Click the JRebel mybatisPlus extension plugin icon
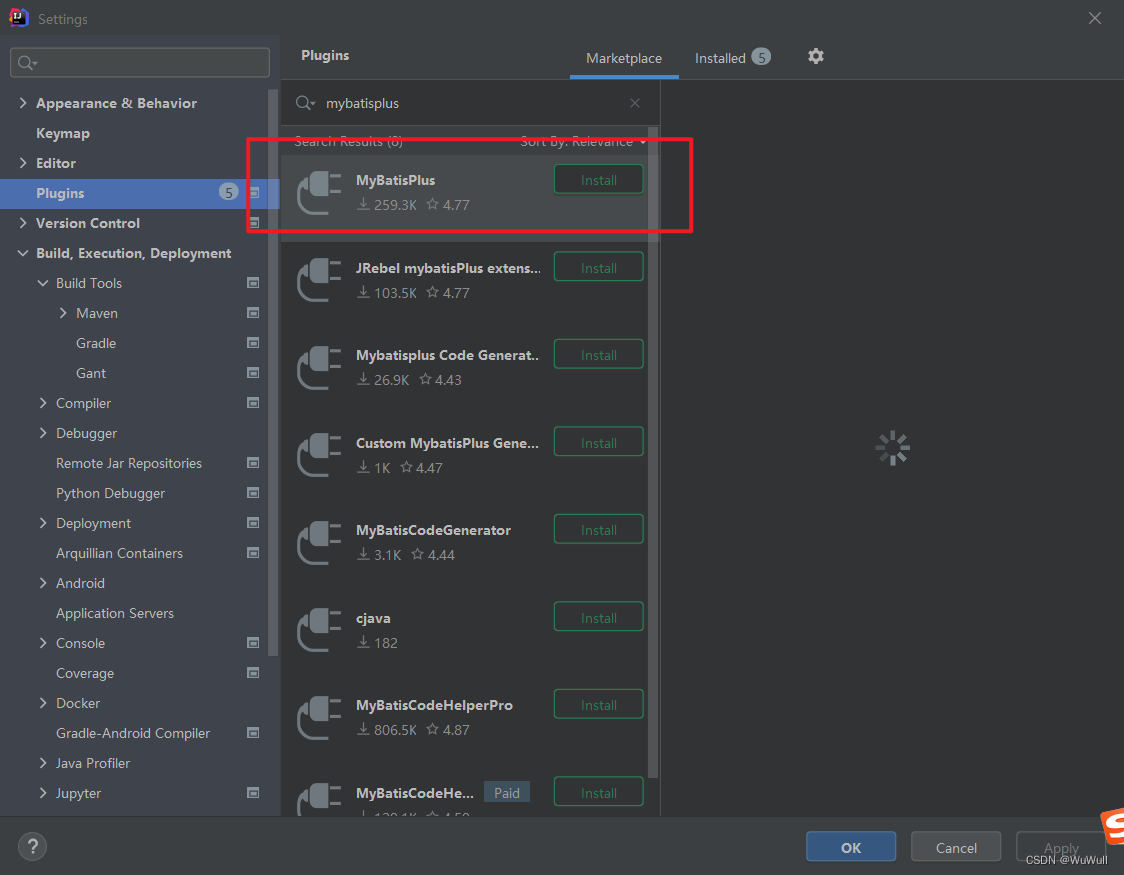 point(319,280)
